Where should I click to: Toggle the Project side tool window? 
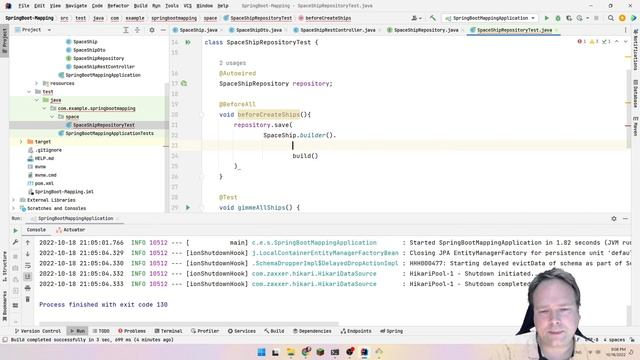point(4,40)
